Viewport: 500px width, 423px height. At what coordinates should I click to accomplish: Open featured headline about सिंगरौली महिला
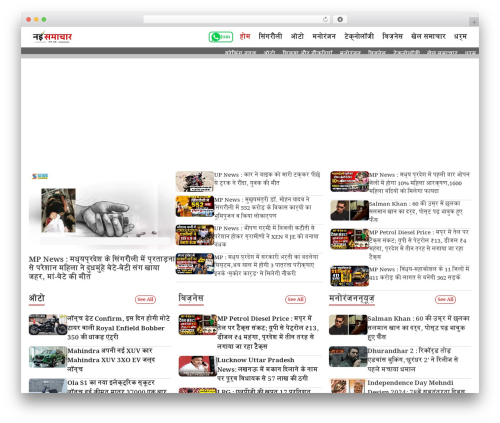[101, 268]
